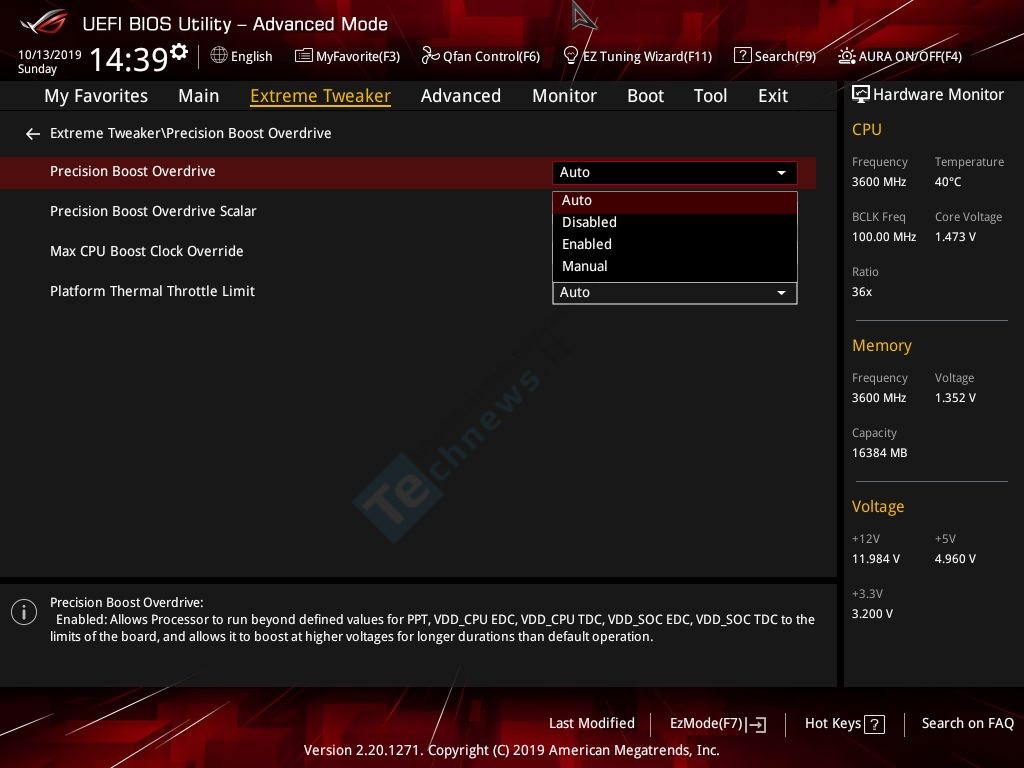Go to the Boot tab
1024x768 pixels.
pos(645,96)
